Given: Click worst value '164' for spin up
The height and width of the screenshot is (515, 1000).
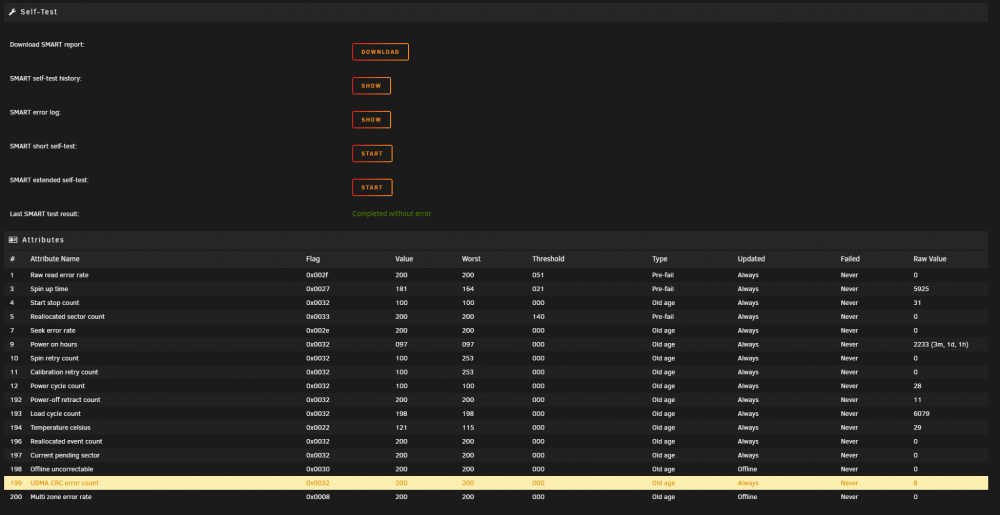Looking at the screenshot, I should 468,289.
